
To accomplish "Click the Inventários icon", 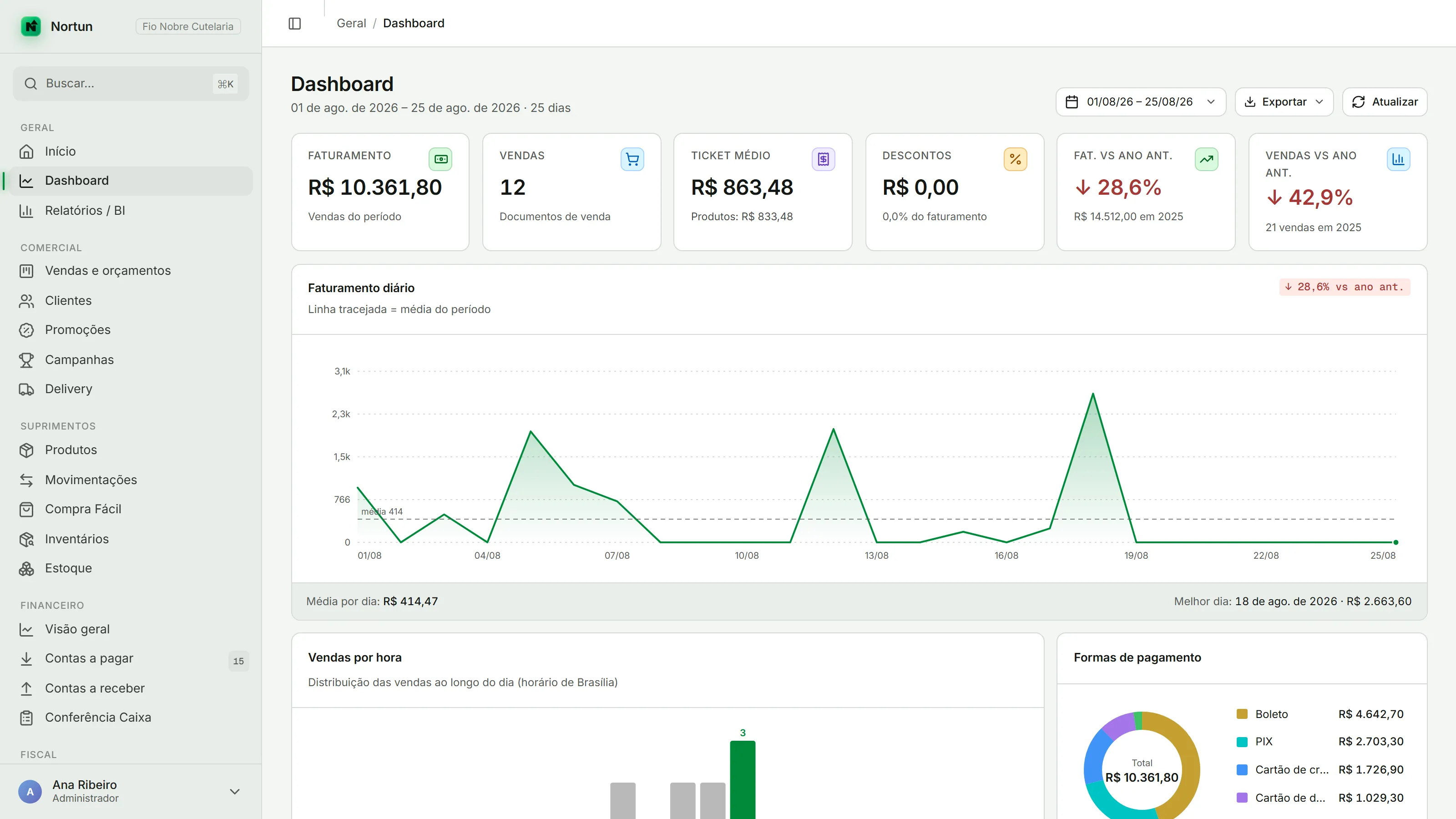I will 26,539.
